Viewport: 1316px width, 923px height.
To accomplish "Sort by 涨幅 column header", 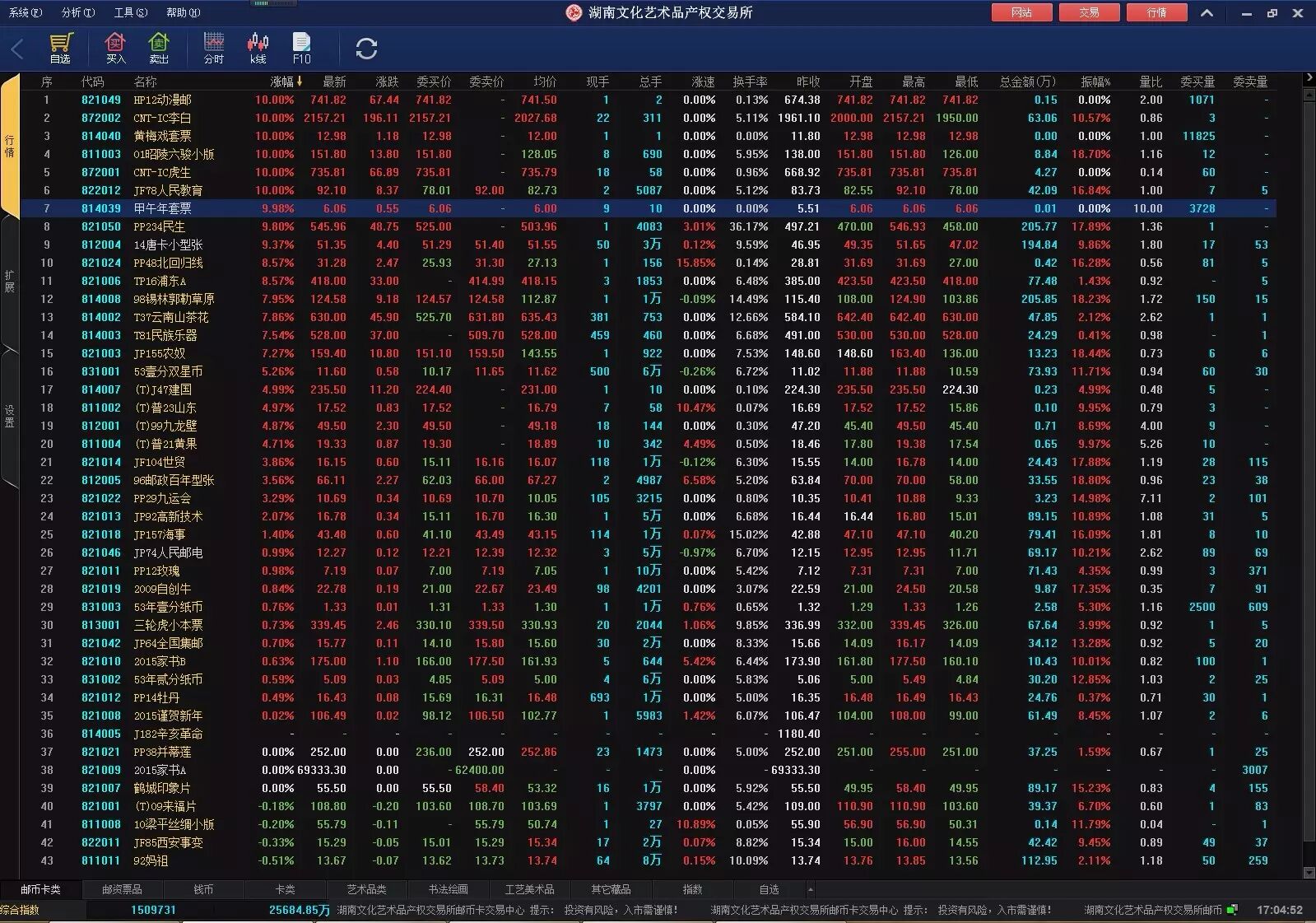I will click(x=286, y=82).
